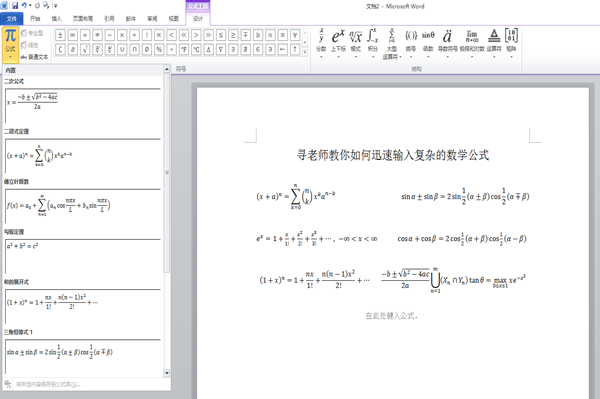Click the 'Type equation here' placeholder in document
This screenshot has height=399, width=600.
pos(391,316)
